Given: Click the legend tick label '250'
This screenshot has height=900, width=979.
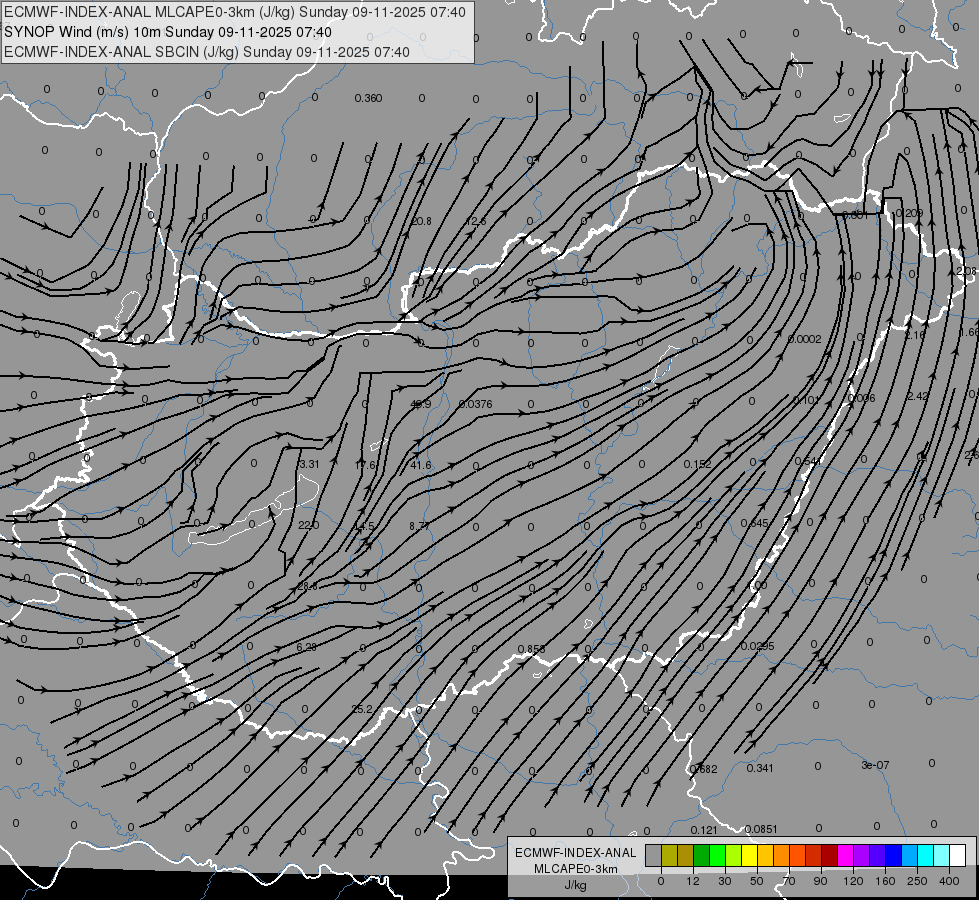Looking at the screenshot, I should click(x=917, y=881).
